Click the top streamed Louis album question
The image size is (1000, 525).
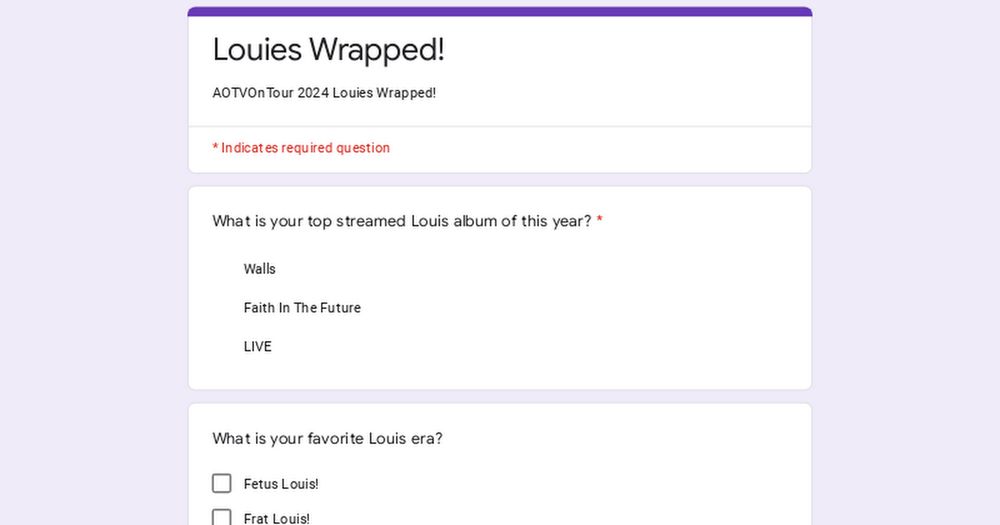coord(401,221)
